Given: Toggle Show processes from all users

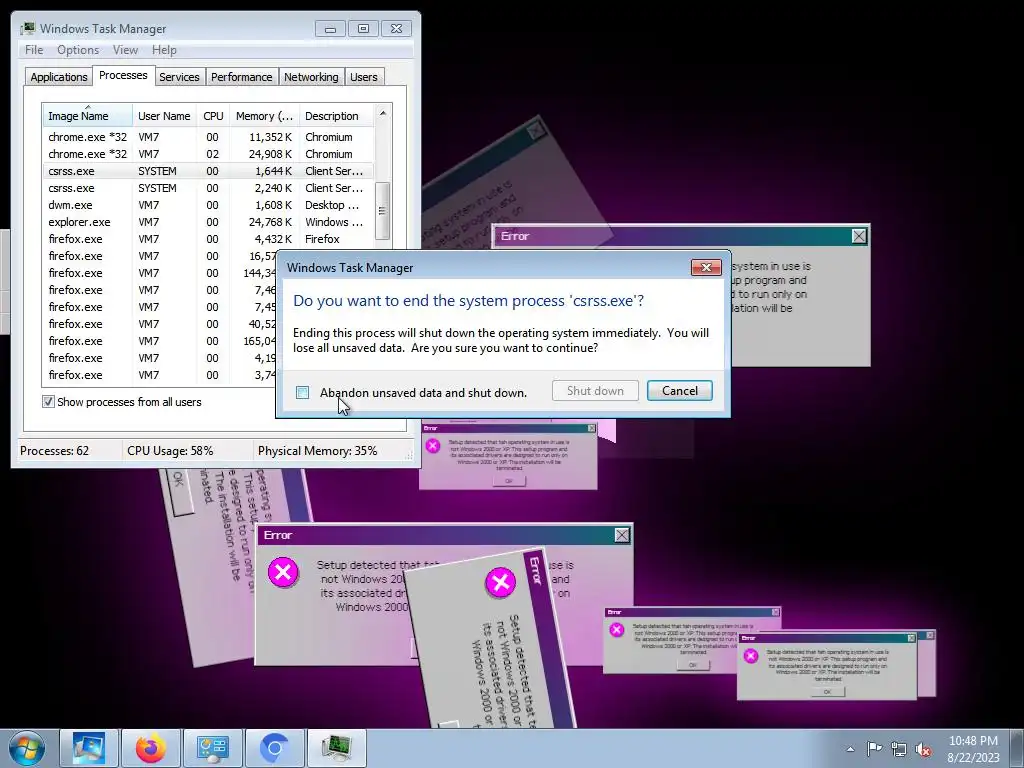Looking at the screenshot, I should [x=48, y=402].
